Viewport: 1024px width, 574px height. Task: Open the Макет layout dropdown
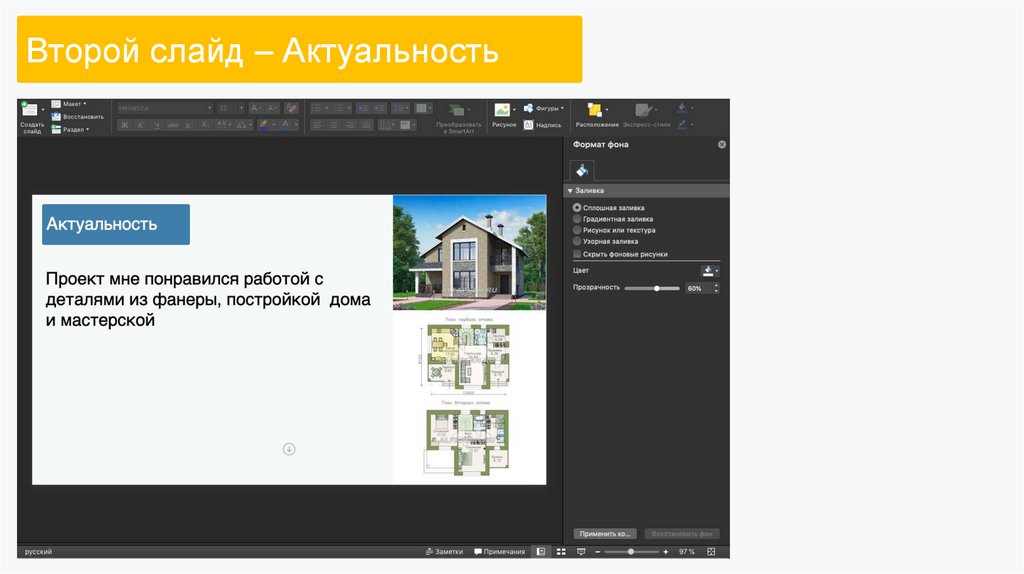pos(70,103)
